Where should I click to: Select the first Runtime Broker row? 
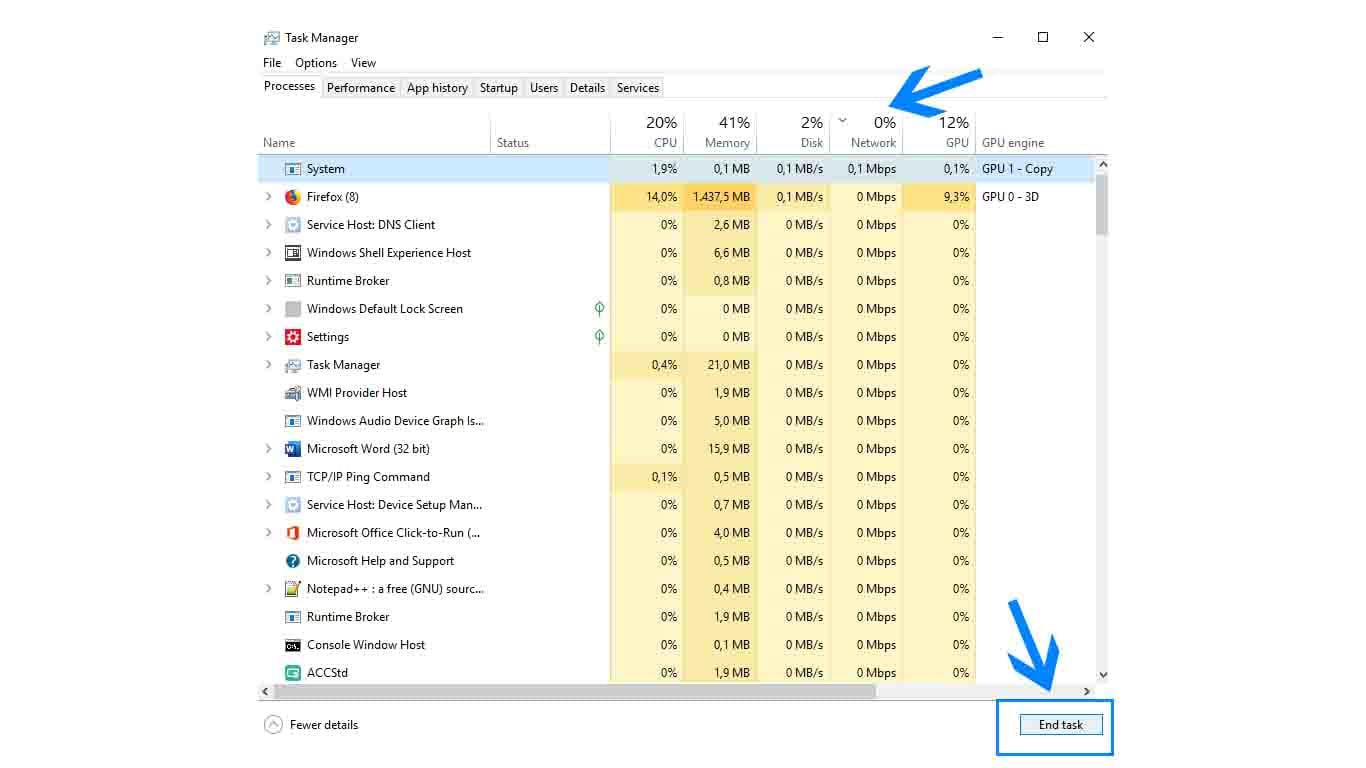[676, 281]
